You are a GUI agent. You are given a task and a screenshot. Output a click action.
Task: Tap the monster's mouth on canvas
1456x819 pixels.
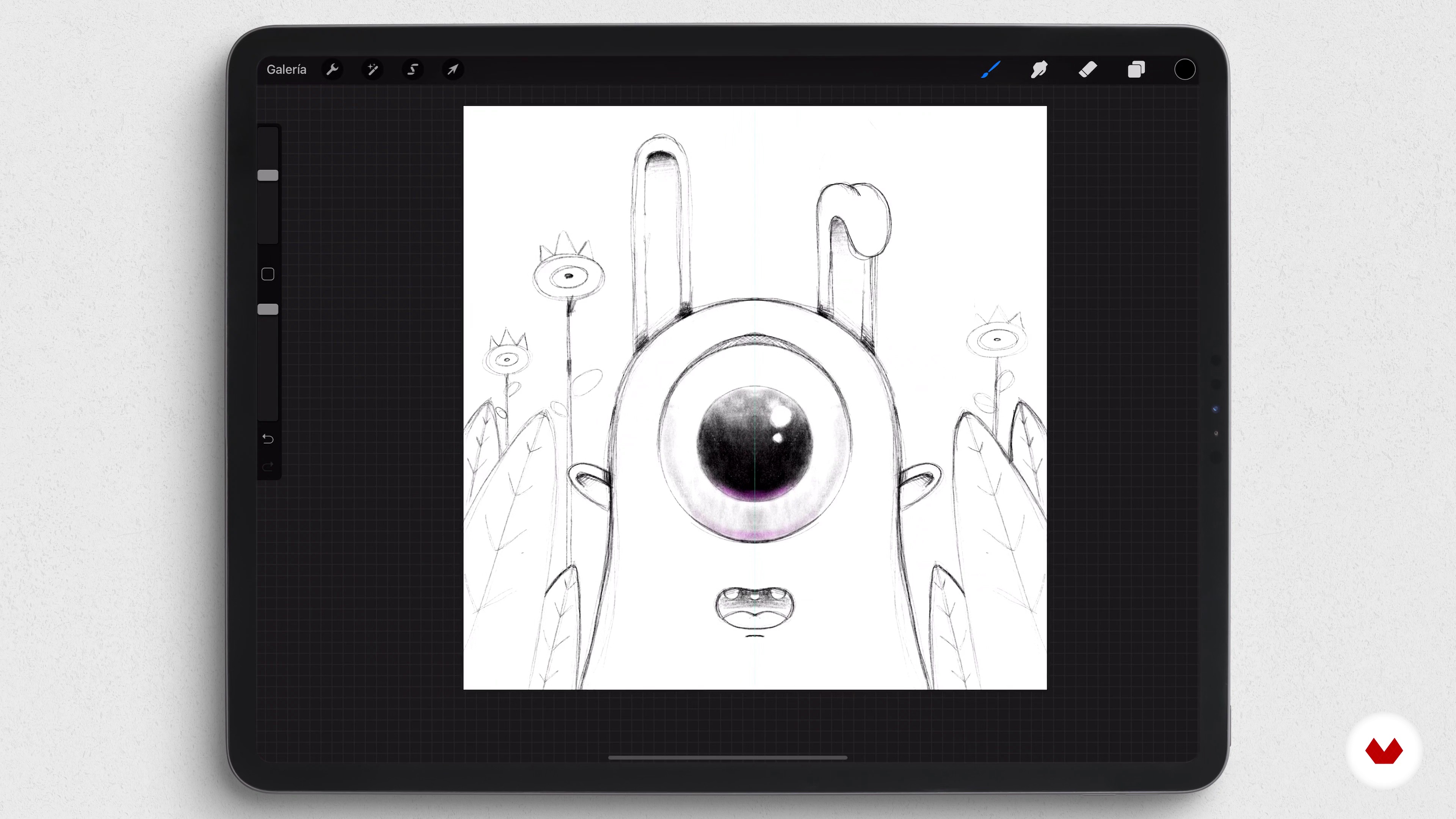[755, 608]
